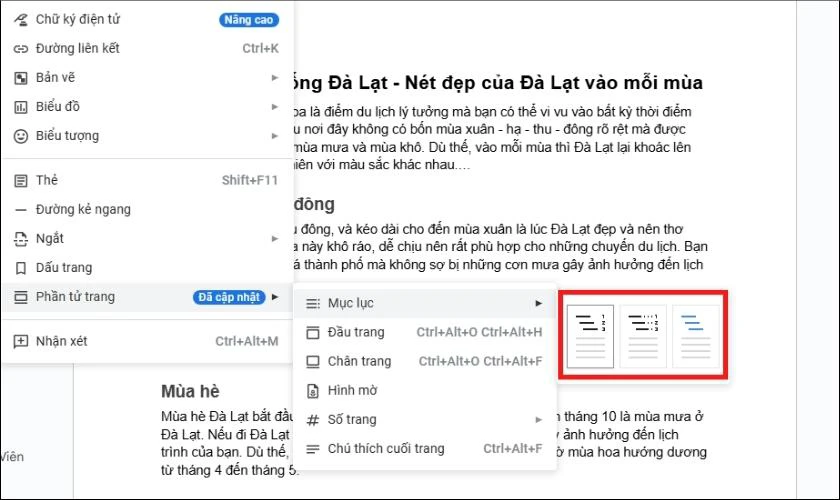This screenshot has width=840, height=500.
Task: Click the smiley icon beside Biểu tượng
Action: (x=21, y=136)
